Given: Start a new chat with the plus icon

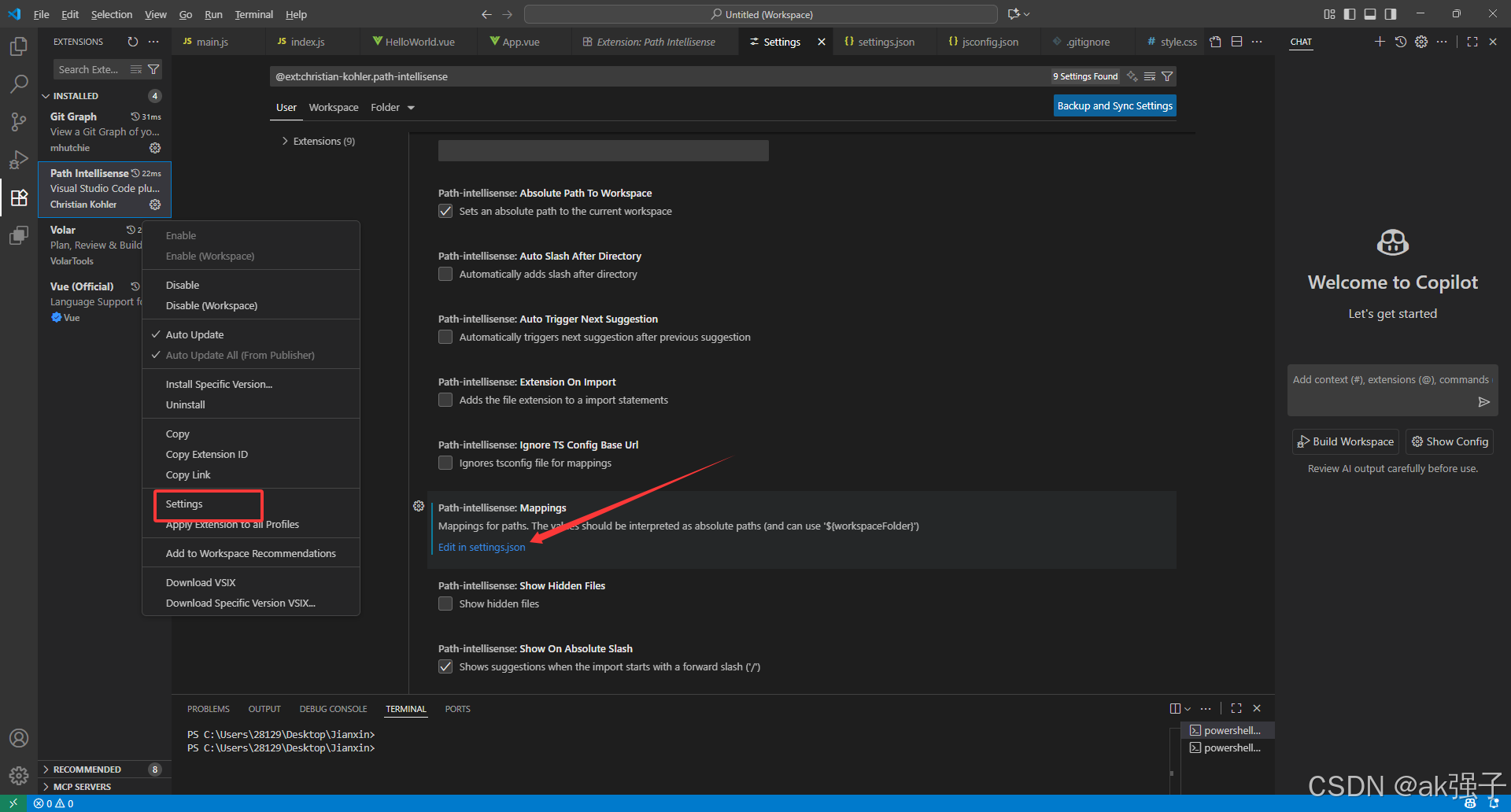Looking at the screenshot, I should [1379, 42].
